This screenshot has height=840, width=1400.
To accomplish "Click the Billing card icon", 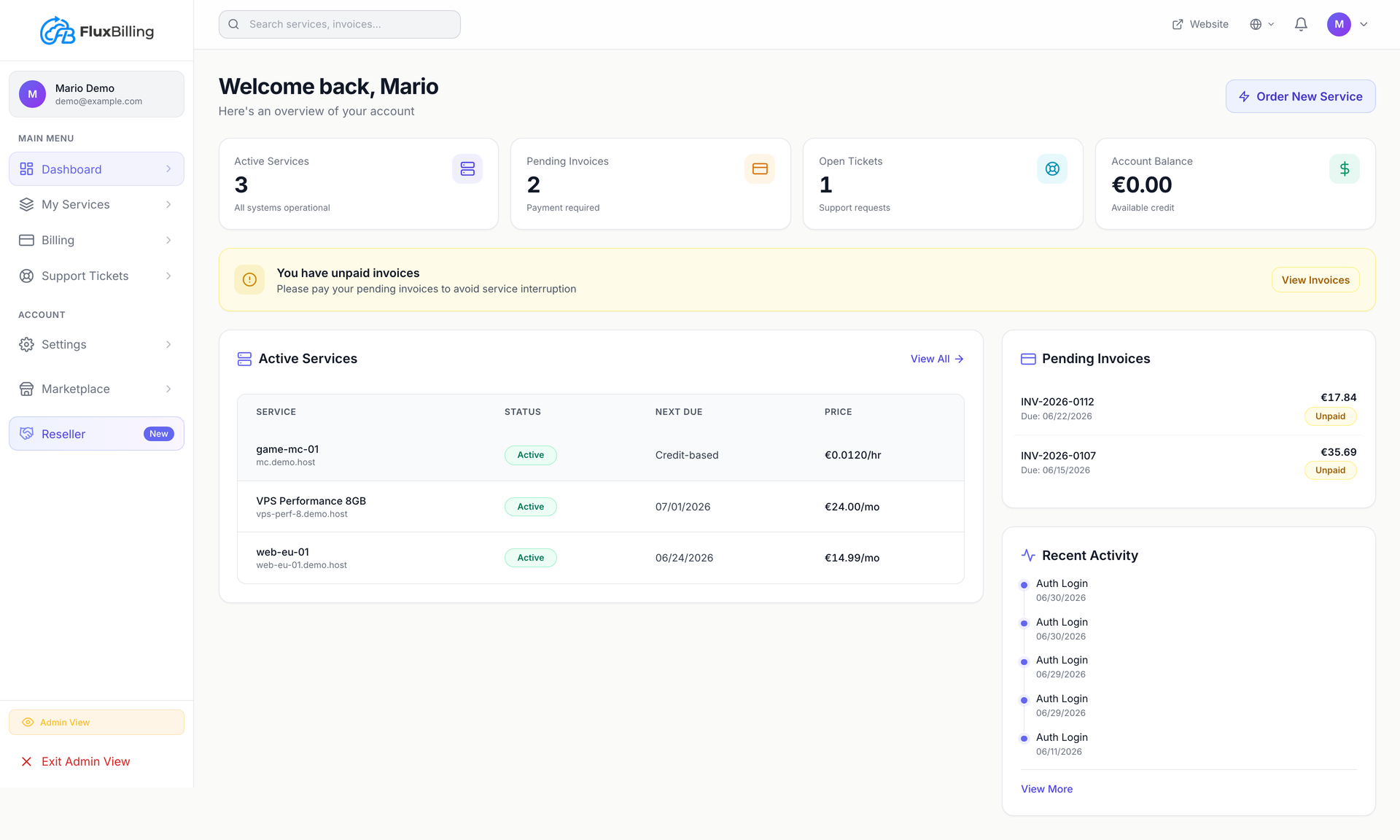I will pos(26,240).
